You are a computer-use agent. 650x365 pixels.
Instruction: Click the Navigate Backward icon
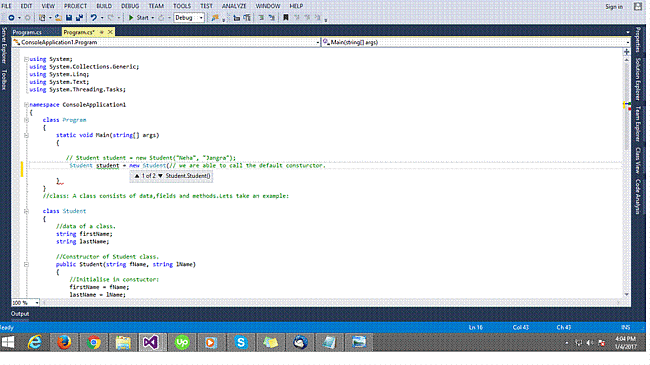pyautogui.click(x=11, y=18)
